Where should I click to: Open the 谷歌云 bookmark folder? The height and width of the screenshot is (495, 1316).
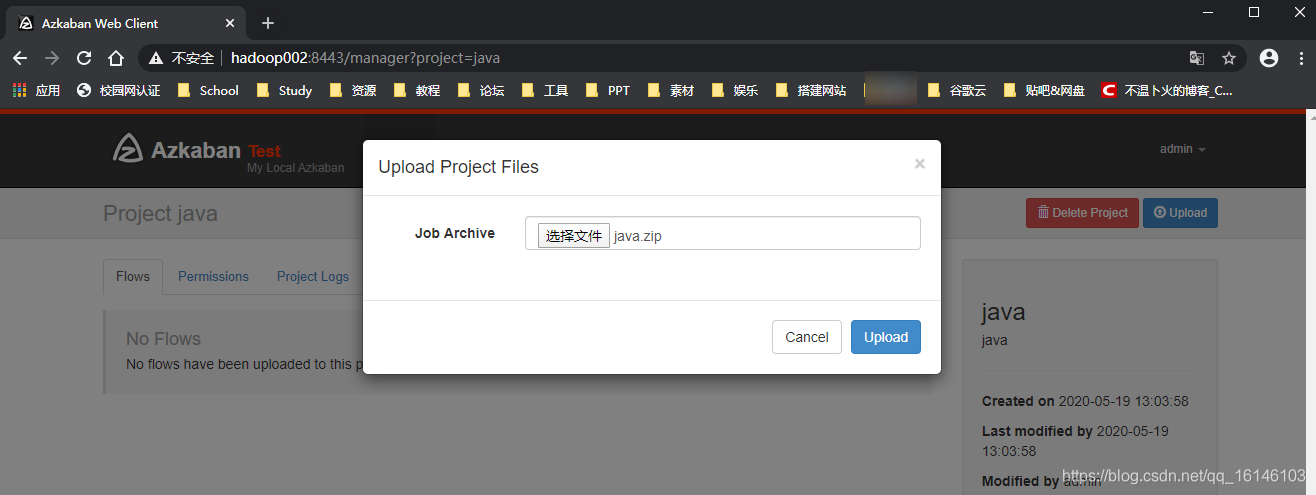coord(957,90)
